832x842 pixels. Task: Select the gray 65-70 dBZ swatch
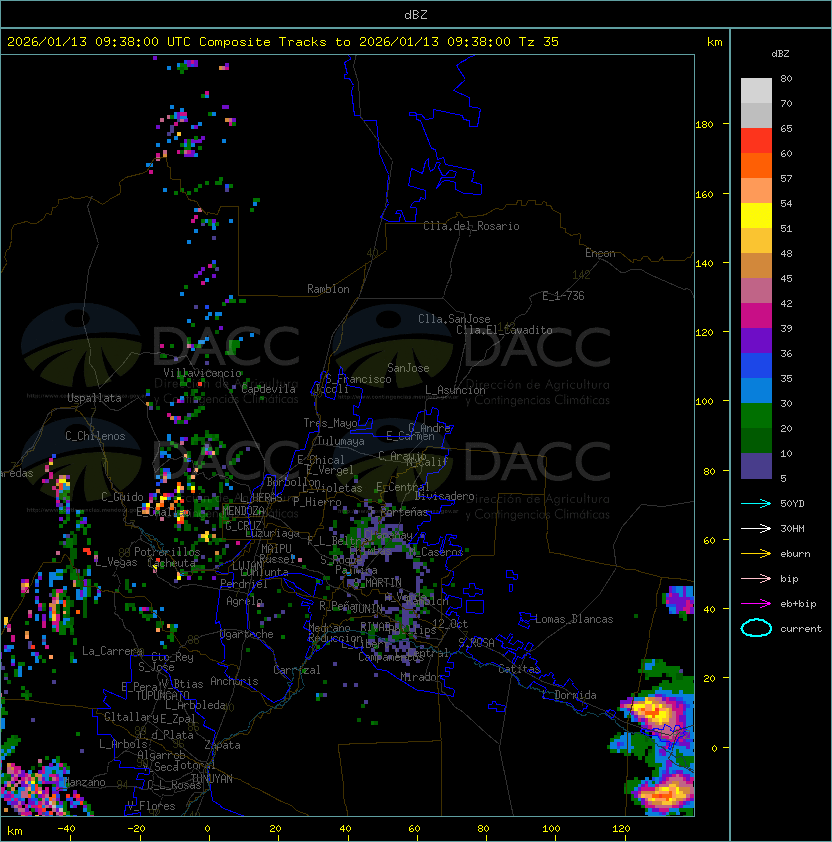756,115
